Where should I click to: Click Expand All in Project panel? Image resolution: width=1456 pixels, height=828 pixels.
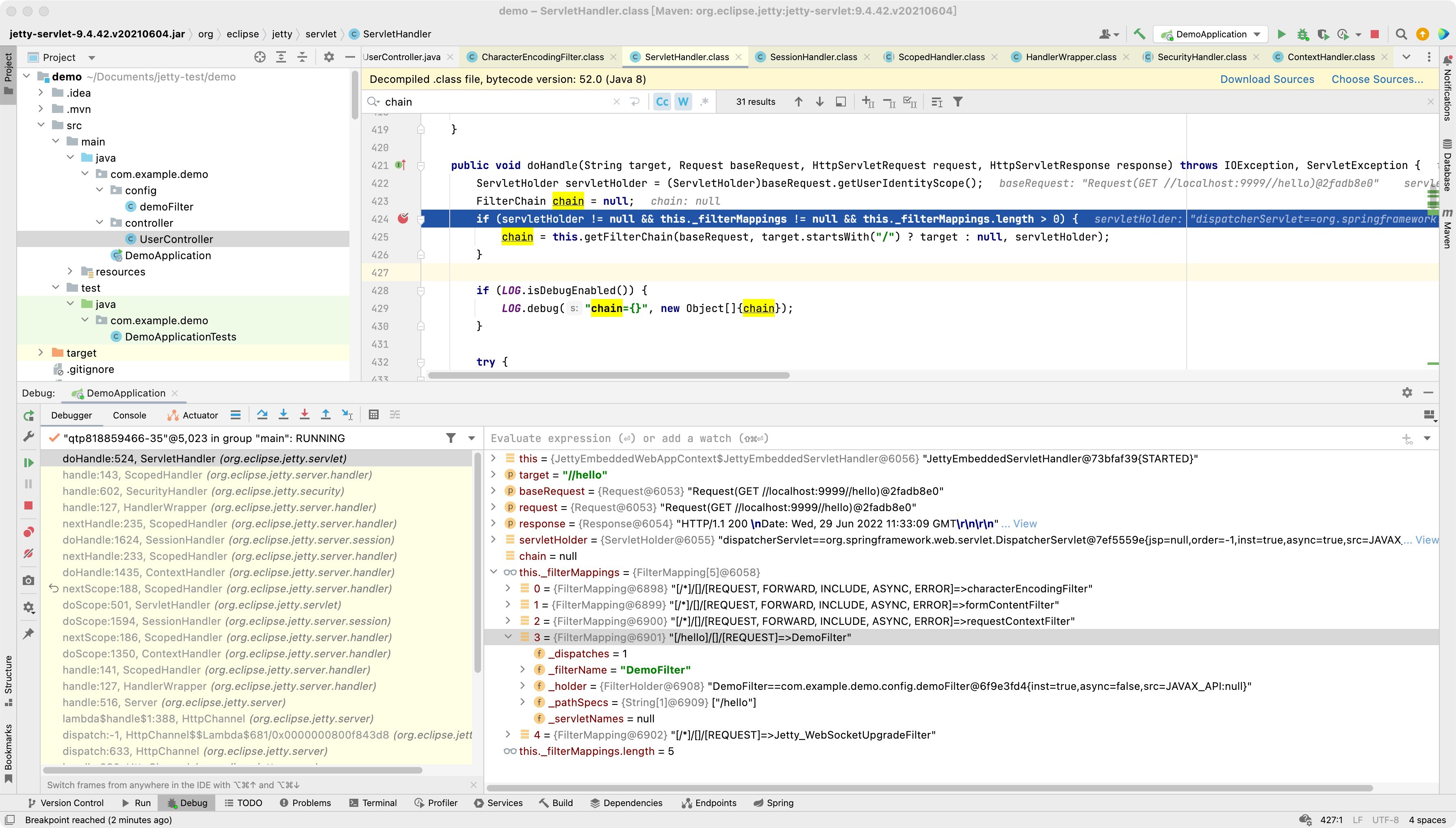[x=281, y=57]
